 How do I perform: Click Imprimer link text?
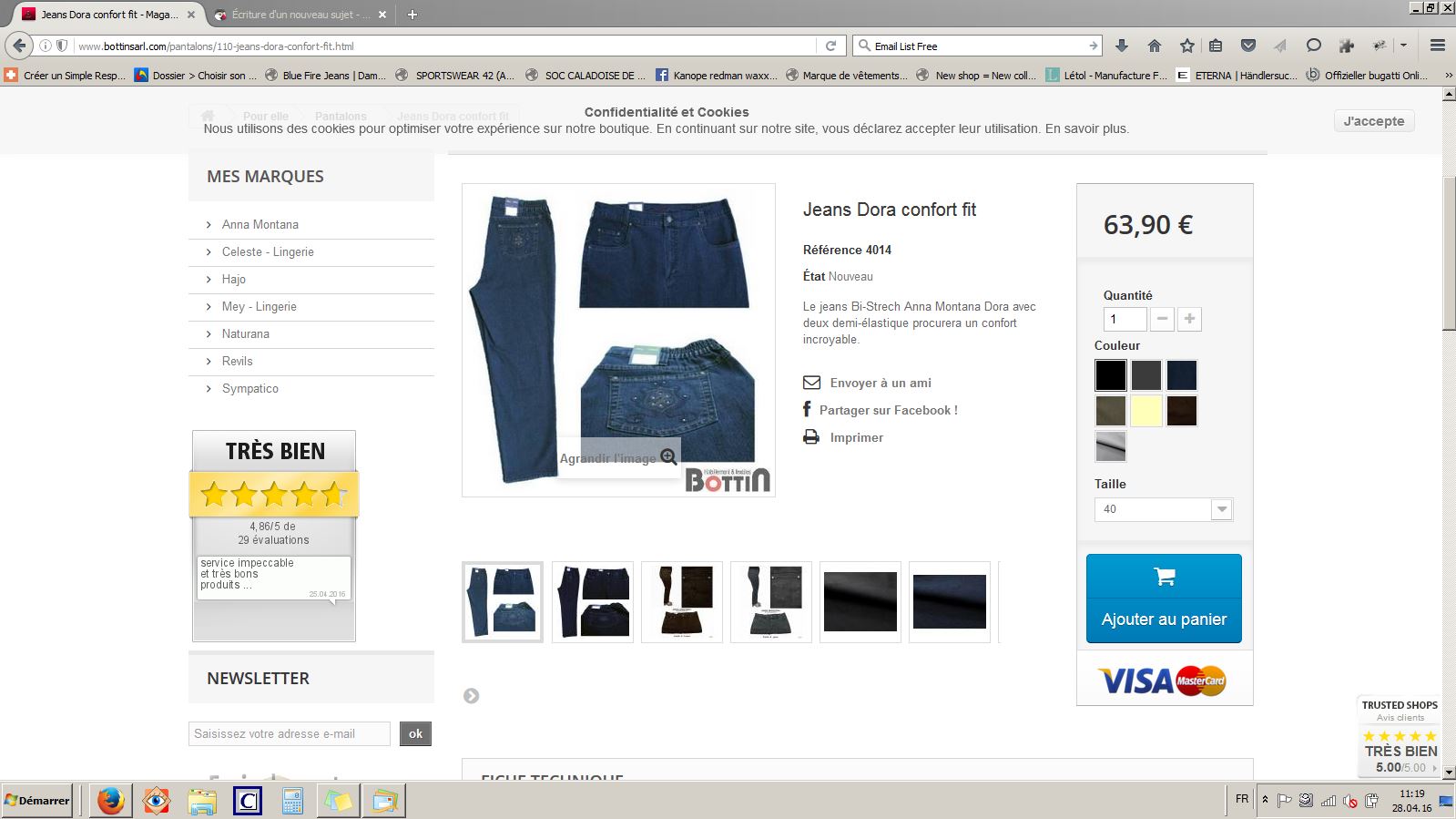tap(857, 437)
